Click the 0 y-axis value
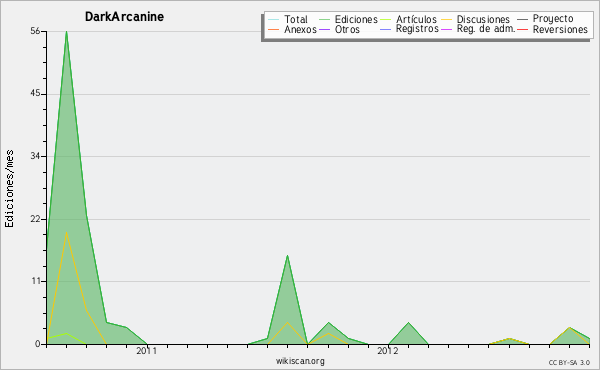600x370 pixels. pos(38,344)
